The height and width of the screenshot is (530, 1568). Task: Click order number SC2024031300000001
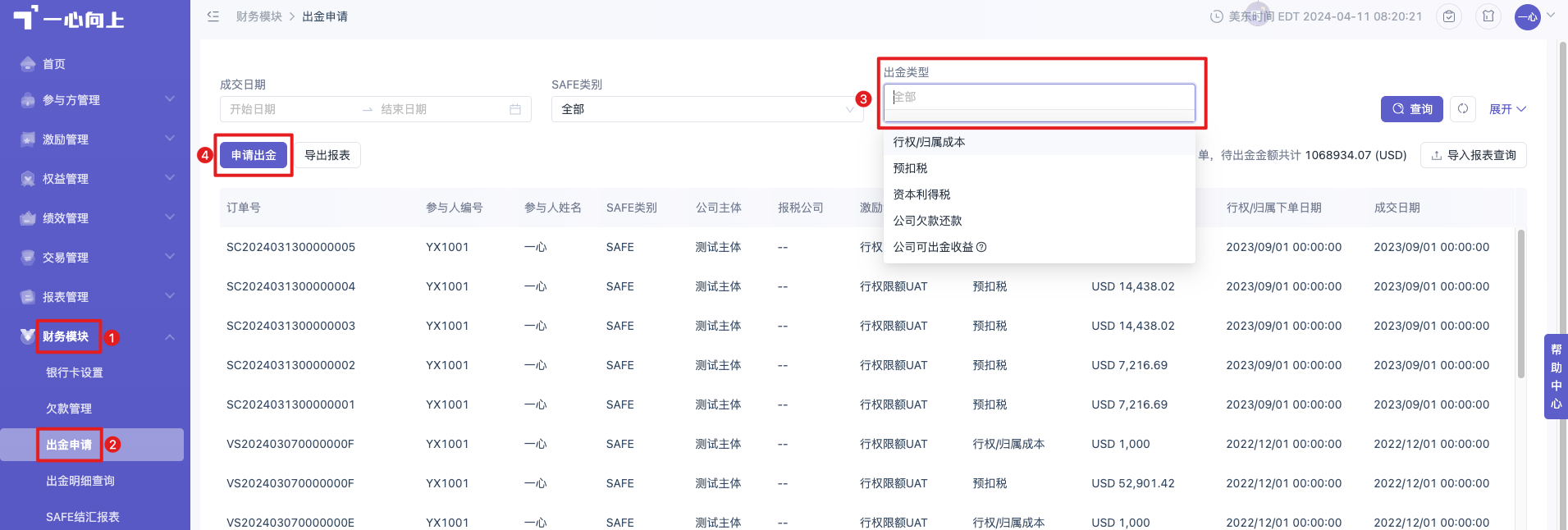[290, 404]
